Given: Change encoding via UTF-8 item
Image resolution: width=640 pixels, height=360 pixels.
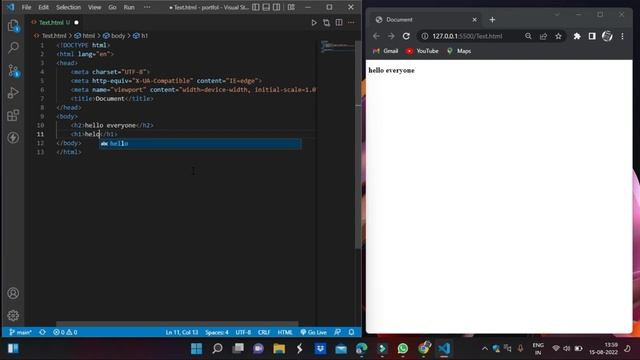Looking at the screenshot, I should pos(243,332).
